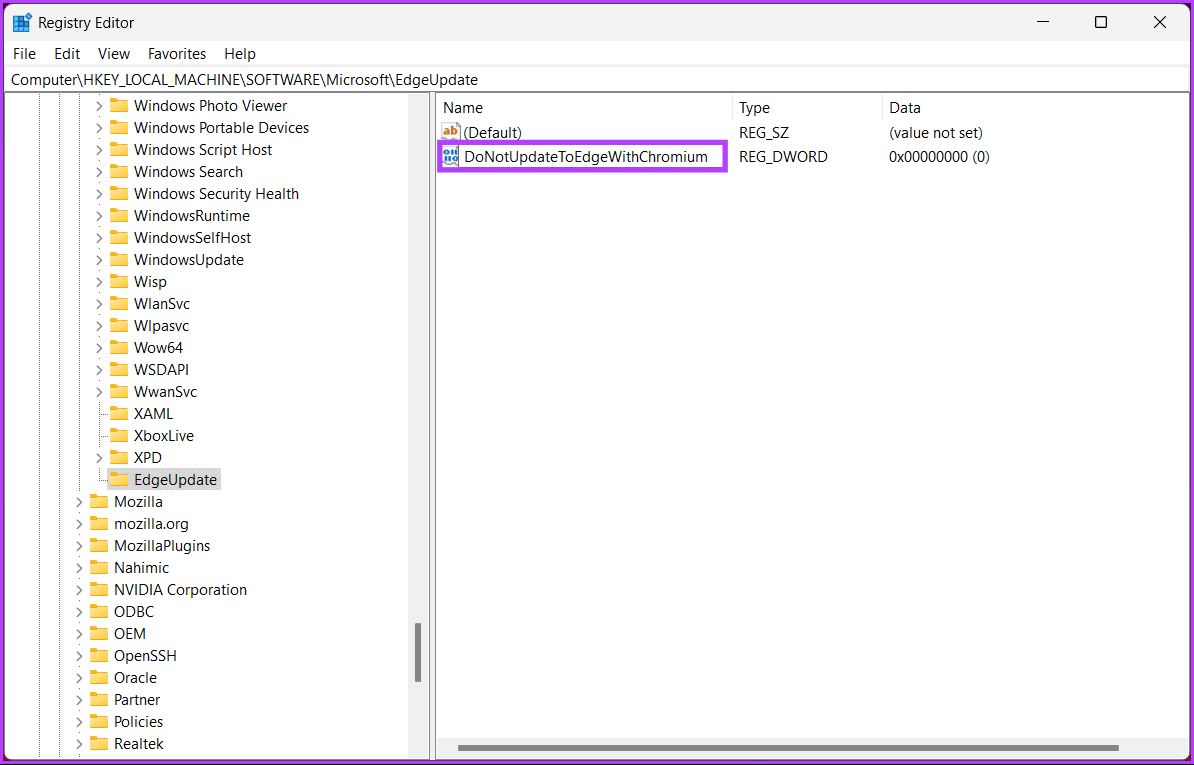Viewport: 1194px width, 765px height.
Task: Expand the WindowsUpdate key
Action: pyautogui.click(x=99, y=260)
